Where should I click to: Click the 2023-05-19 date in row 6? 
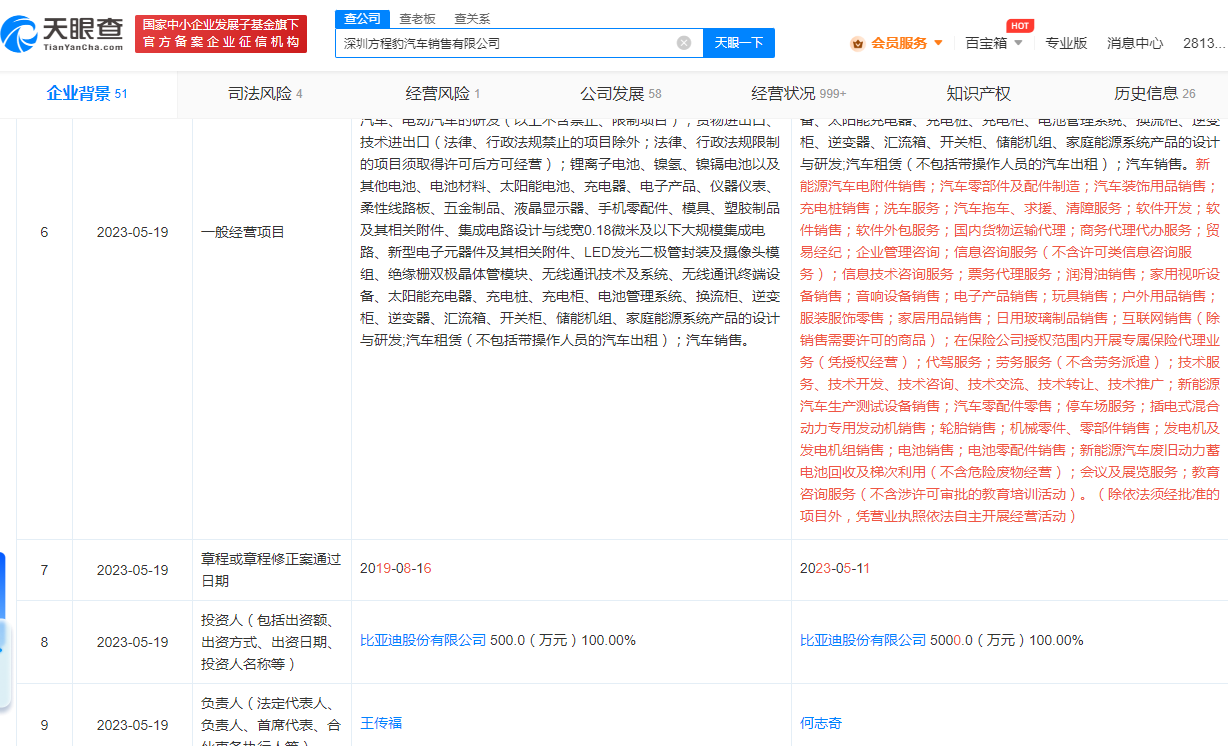coord(132,232)
